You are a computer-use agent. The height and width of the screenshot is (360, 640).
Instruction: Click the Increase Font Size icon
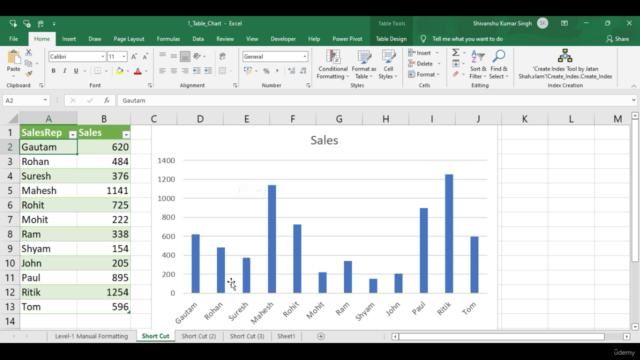pyautogui.click(x=134, y=56)
